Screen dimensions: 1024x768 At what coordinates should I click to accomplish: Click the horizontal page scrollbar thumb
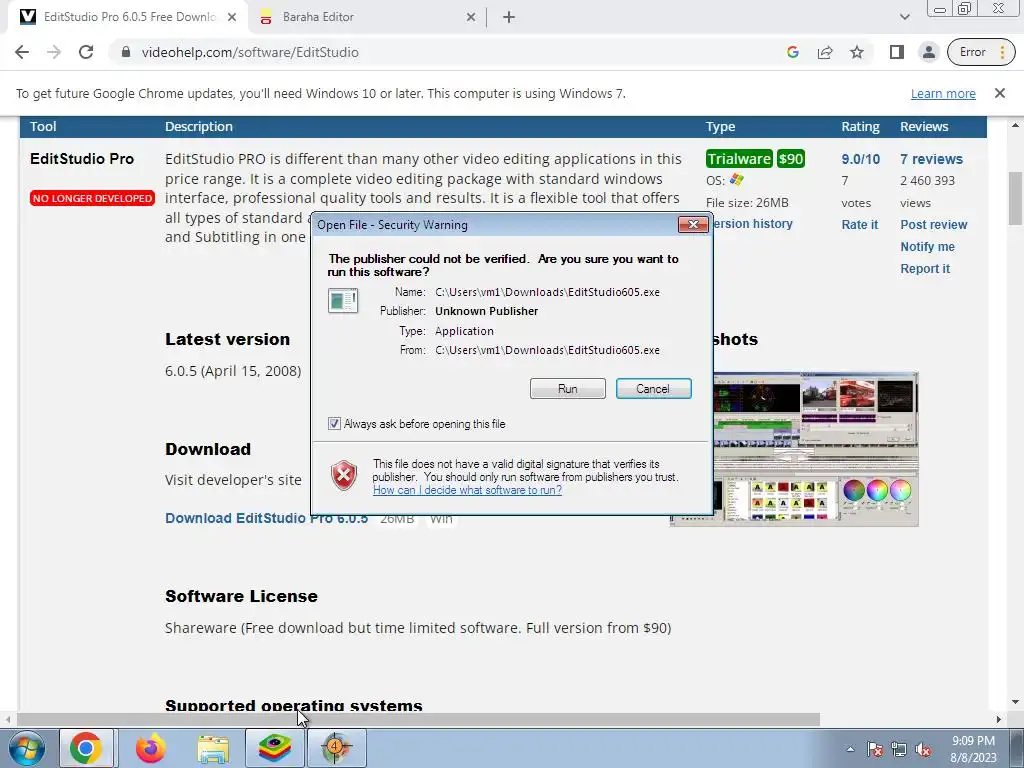pyautogui.click(x=418, y=719)
